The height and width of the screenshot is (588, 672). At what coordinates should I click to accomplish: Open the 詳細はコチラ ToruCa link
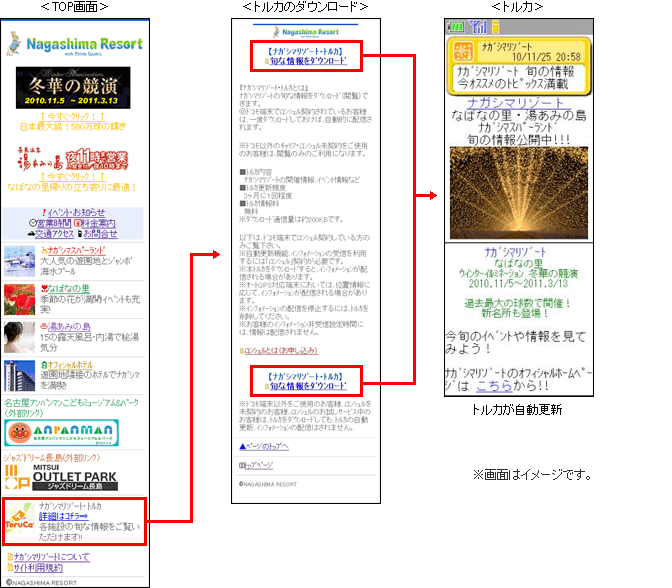(63, 516)
